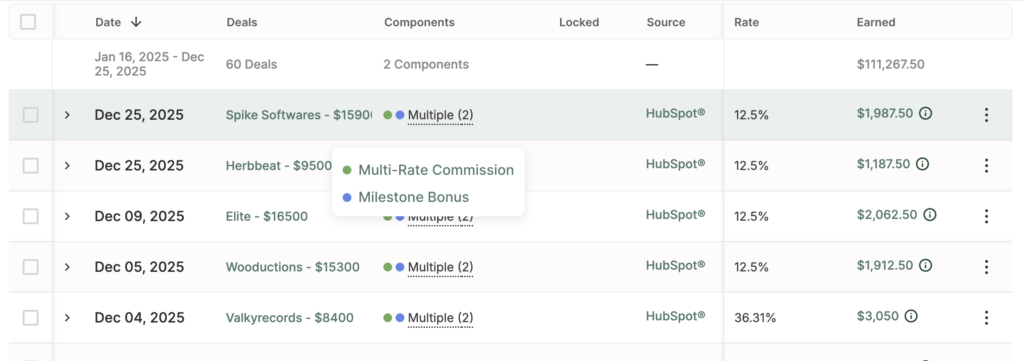The width and height of the screenshot is (1024, 361).
Task: Select Multi-Rate Commission in the popup
Action: click(x=436, y=170)
